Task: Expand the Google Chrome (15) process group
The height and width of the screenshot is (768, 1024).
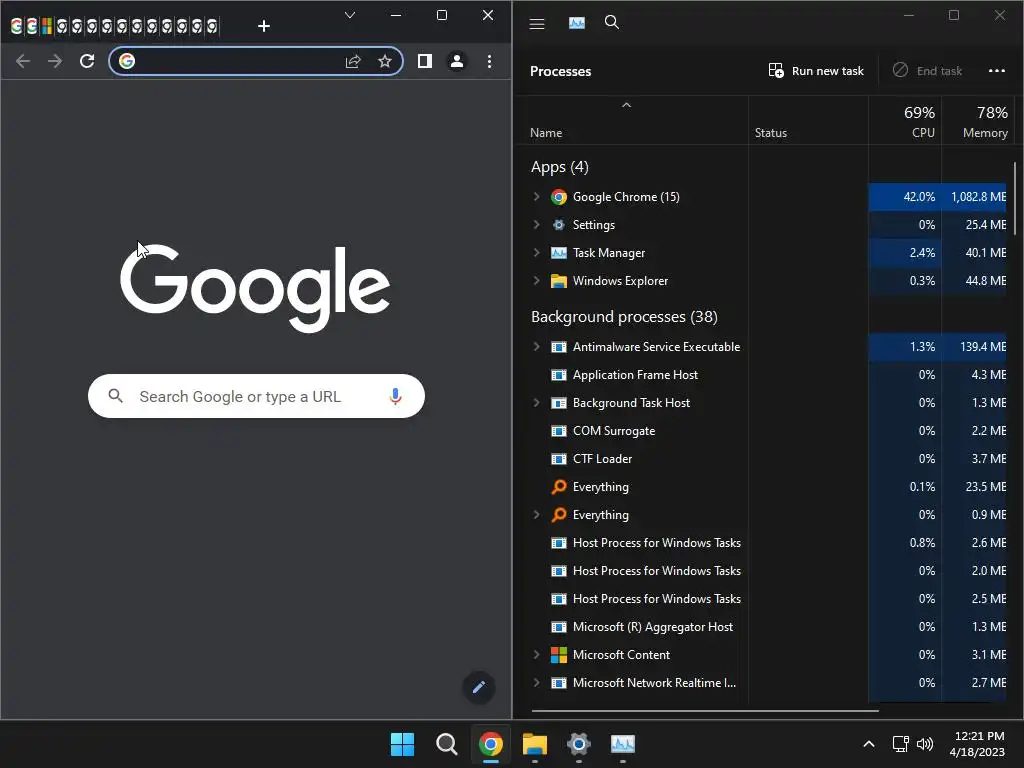Action: (x=536, y=197)
